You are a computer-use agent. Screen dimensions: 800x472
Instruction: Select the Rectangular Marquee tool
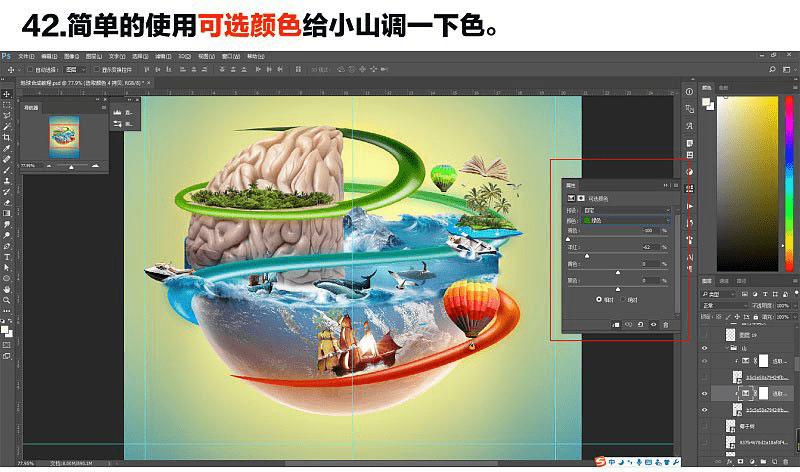click(x=7, y=105)
